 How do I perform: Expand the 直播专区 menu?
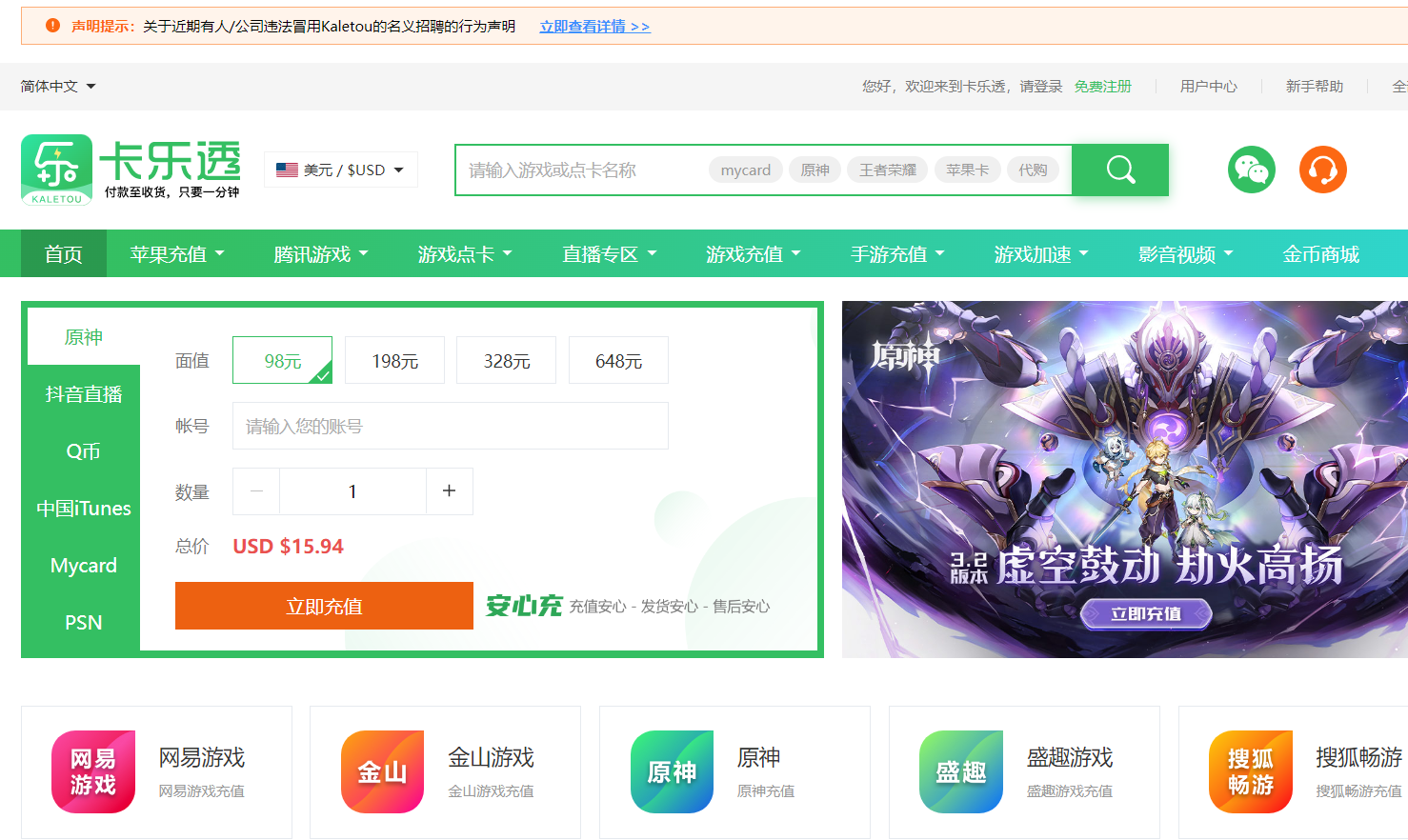(x=610, y=254)
